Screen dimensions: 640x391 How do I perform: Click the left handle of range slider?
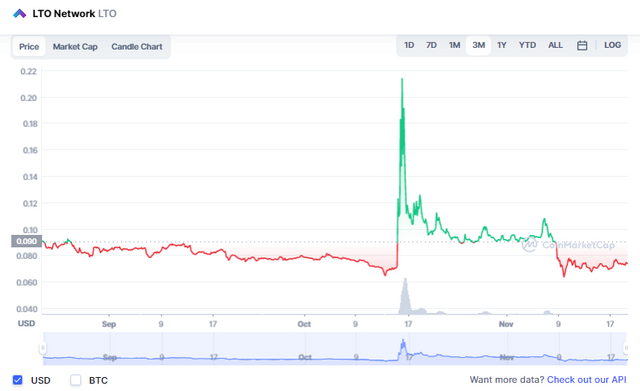42,348
